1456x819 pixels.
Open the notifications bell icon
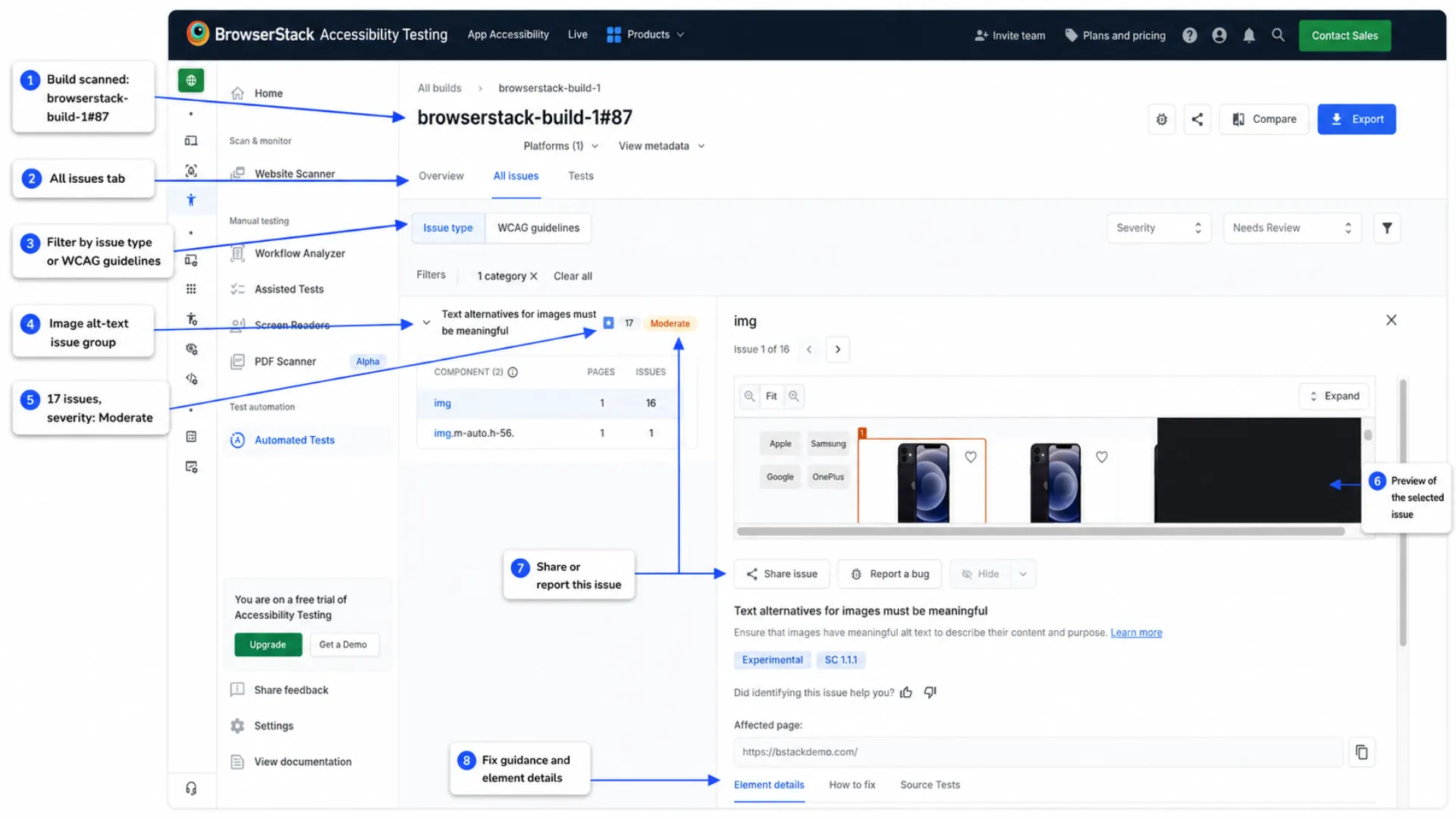pyautogui.click(x=1248, y=35)
